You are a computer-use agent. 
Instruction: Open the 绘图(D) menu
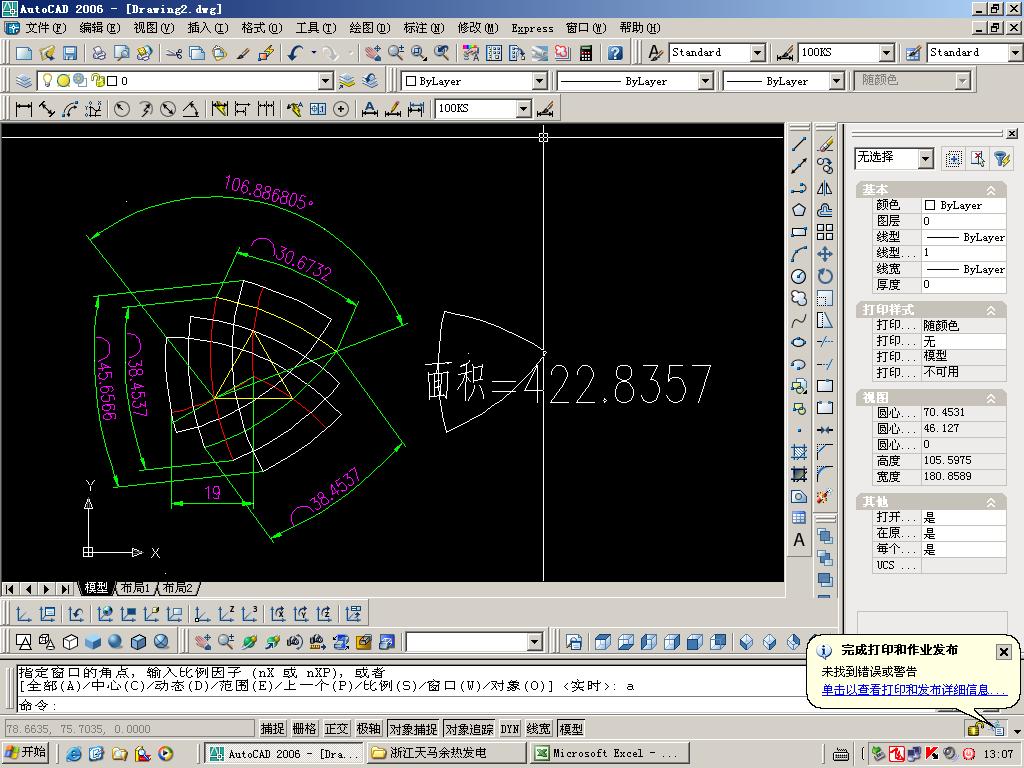click(370, 28)
